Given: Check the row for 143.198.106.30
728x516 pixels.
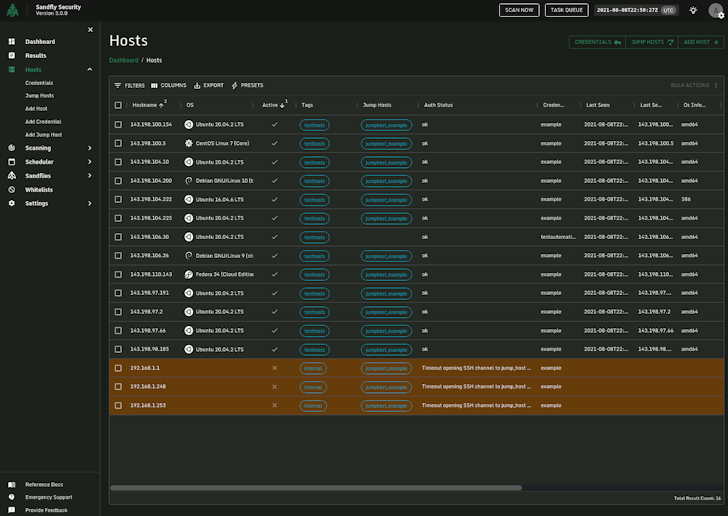Looking at the screenshot, I should [118, 237].
